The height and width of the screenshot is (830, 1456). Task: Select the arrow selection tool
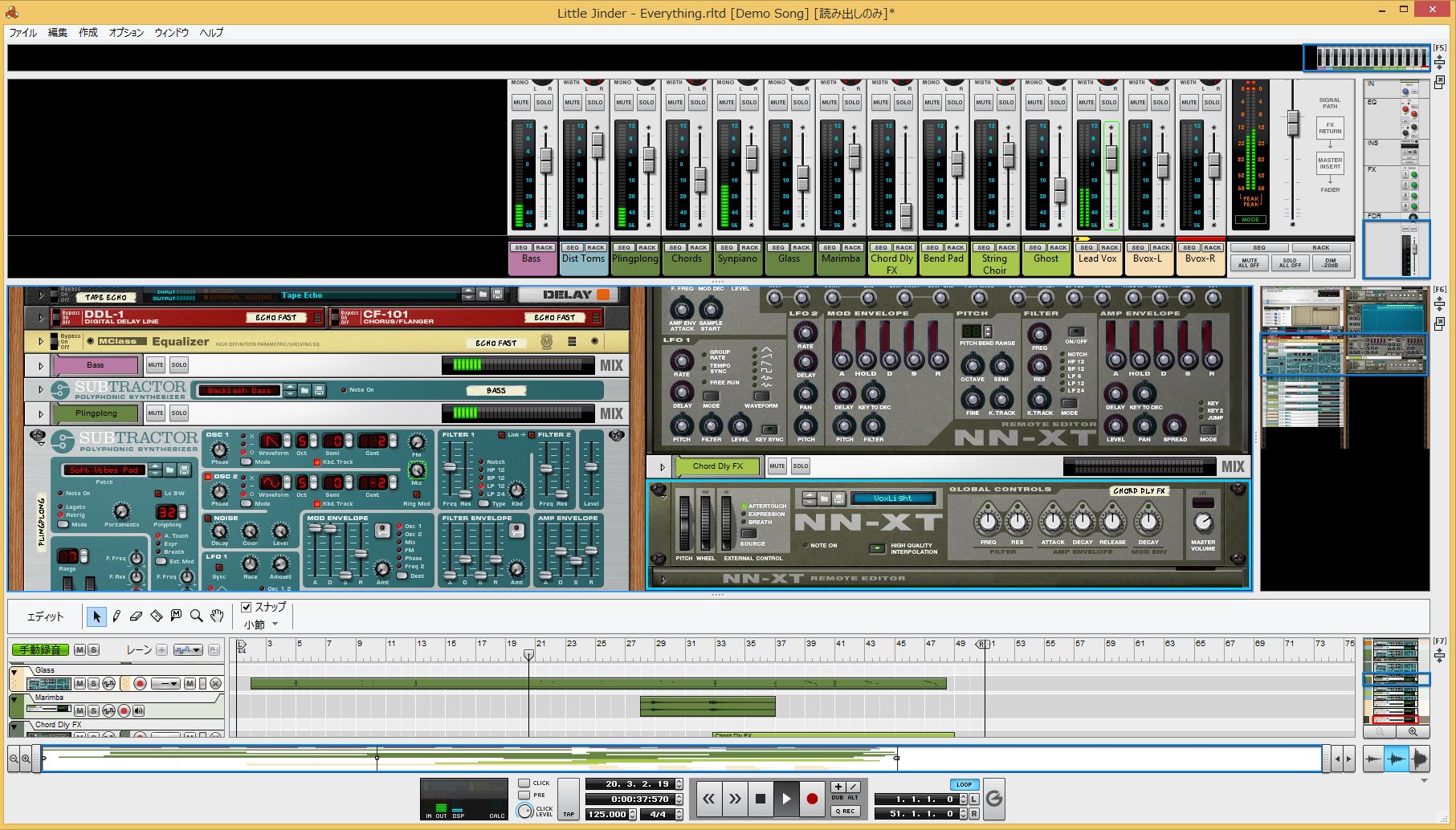pyautogui.click(x=96, y=616)
